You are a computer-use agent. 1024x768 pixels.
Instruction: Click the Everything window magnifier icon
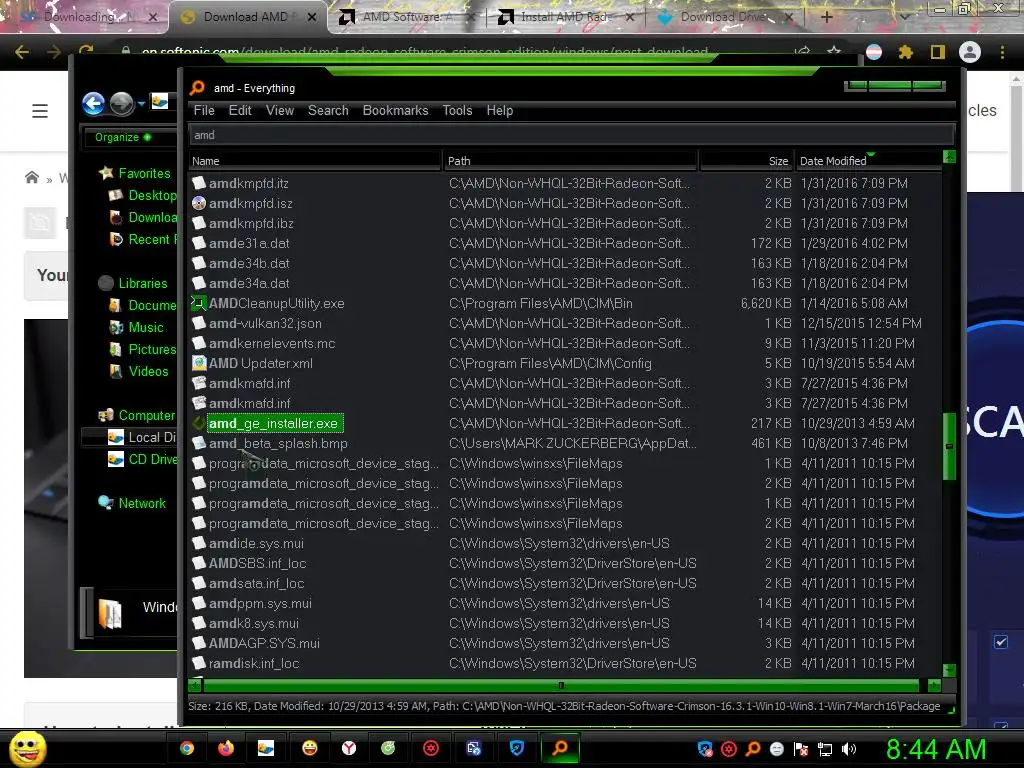coord(197,88)
